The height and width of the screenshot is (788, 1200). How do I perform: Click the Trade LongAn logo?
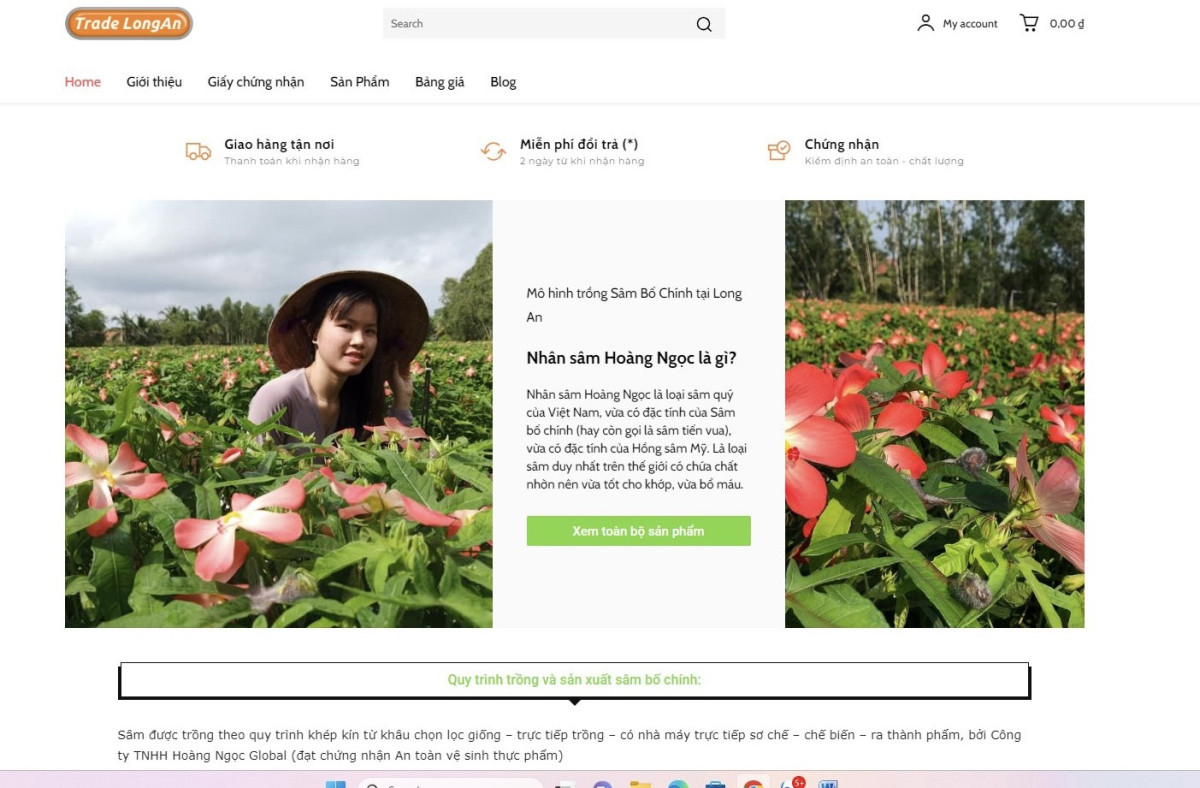click(x=129, y=24)
